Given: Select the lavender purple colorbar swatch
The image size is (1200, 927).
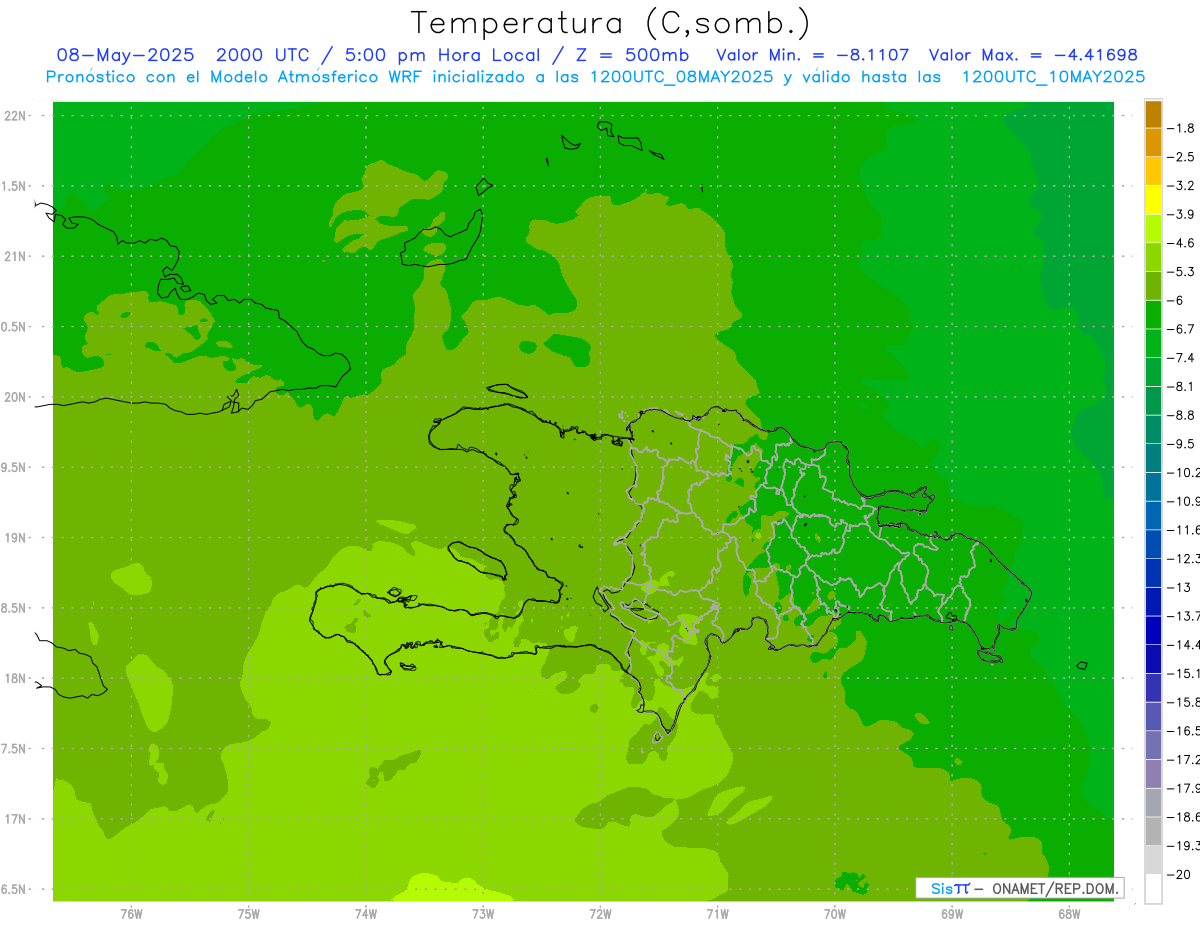Looking at the screenshot, I should (x=1153, y=773).
